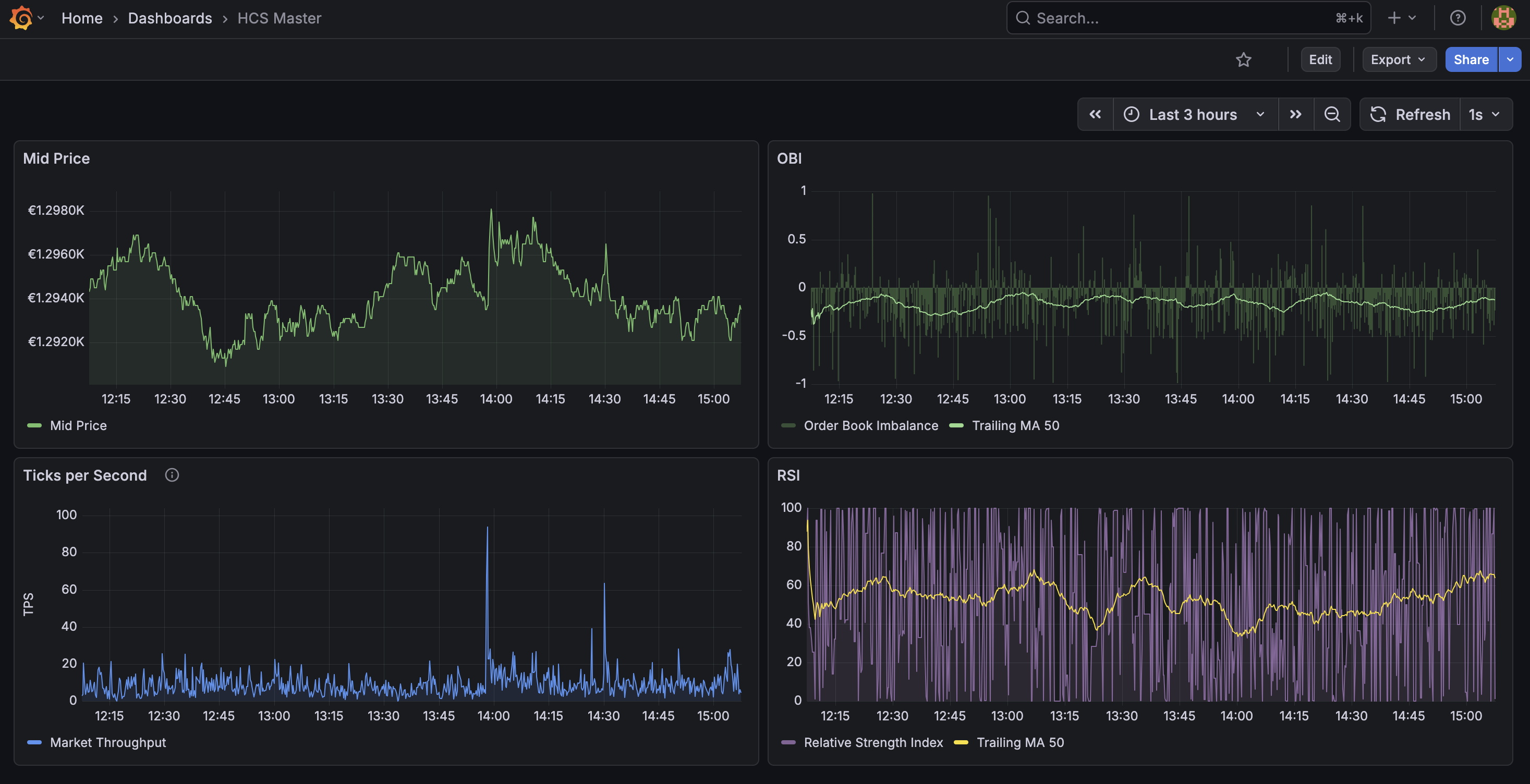Click the RSI panel title
This screenshot has width=1530, height=784.
click(788, 475)
